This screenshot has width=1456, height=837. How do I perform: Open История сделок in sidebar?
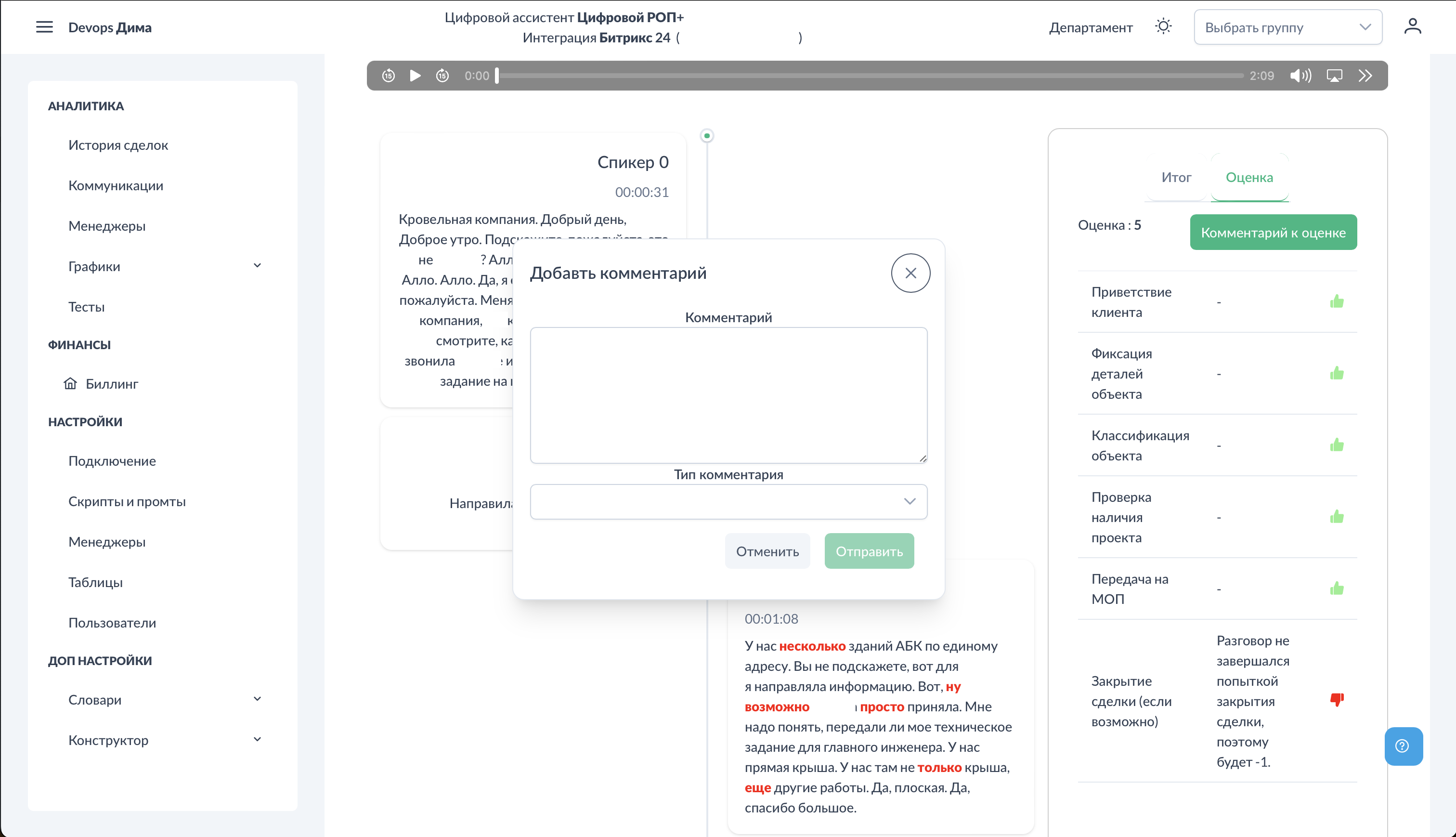[118, 145]
